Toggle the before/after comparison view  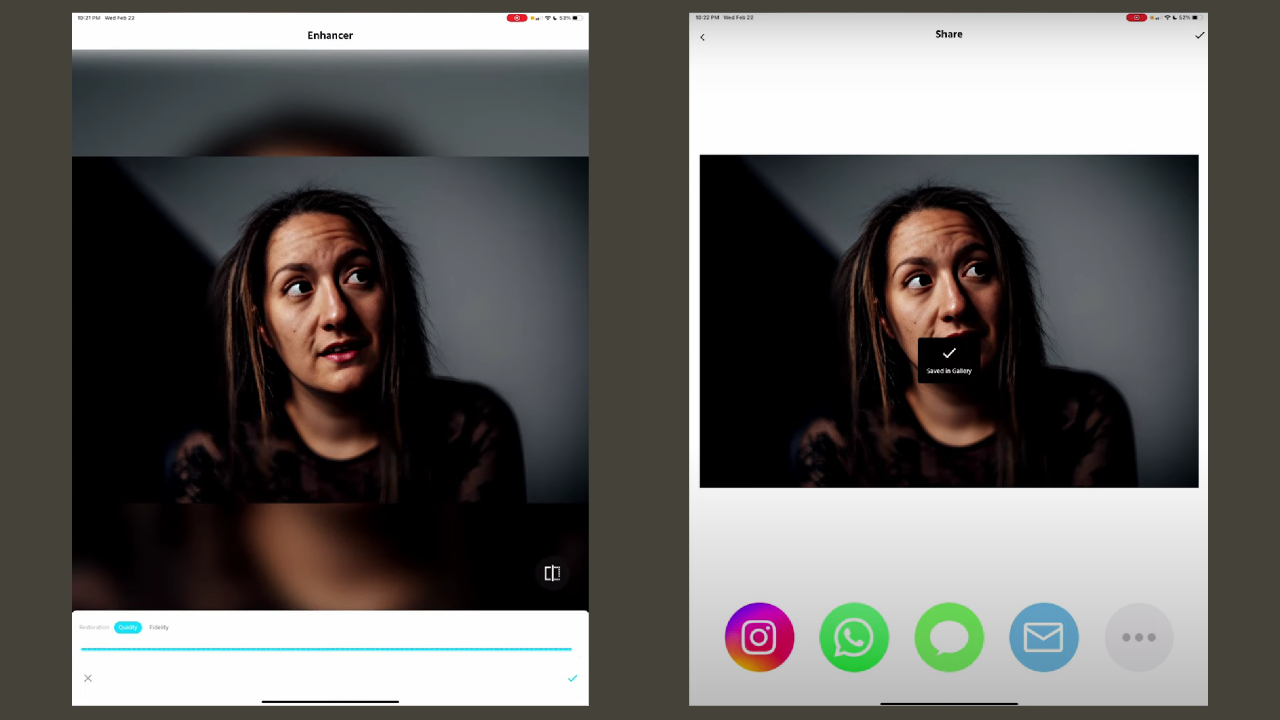point(552,573)
